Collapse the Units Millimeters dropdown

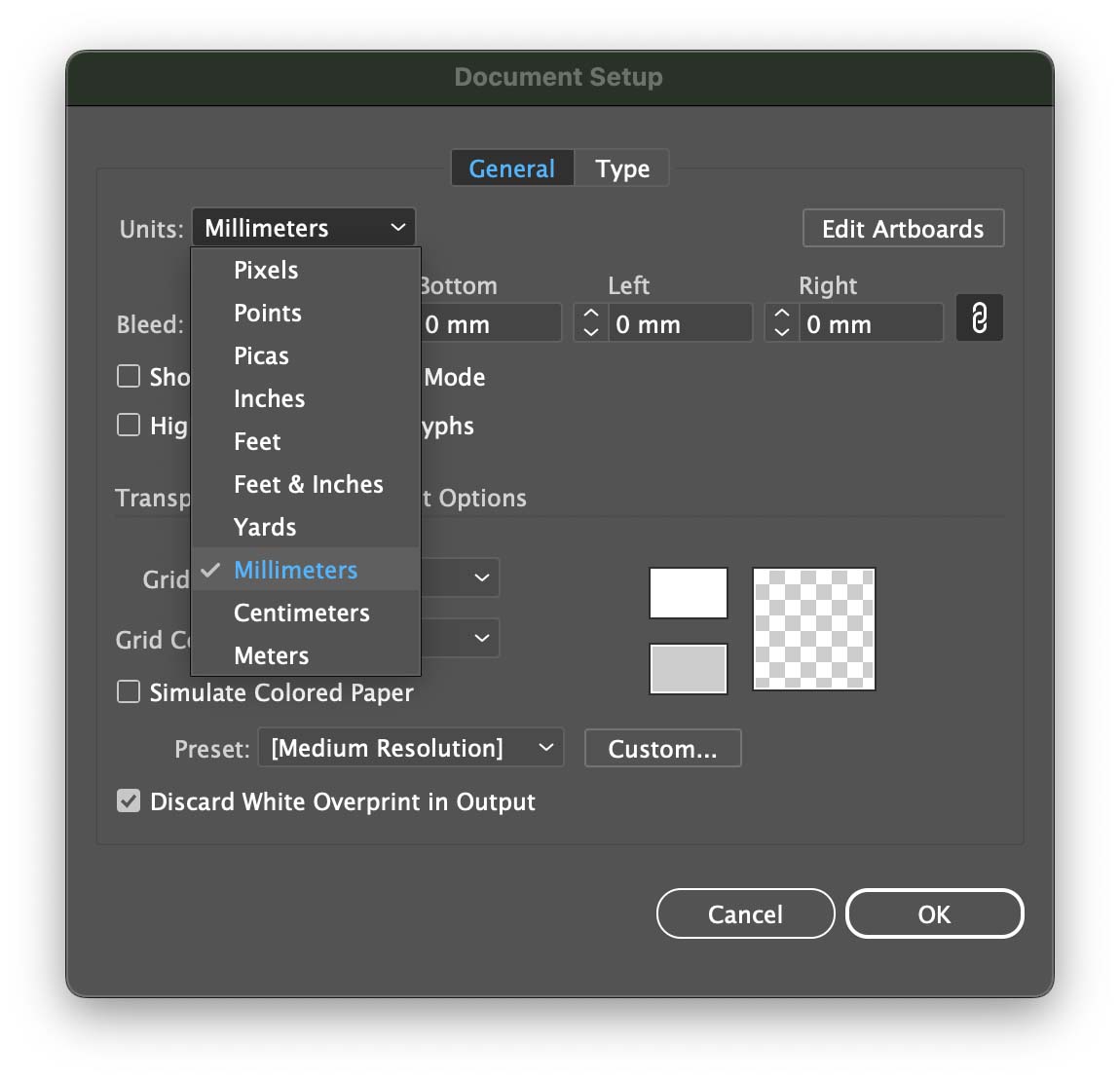pyautogui.click(x=304, y=228)
